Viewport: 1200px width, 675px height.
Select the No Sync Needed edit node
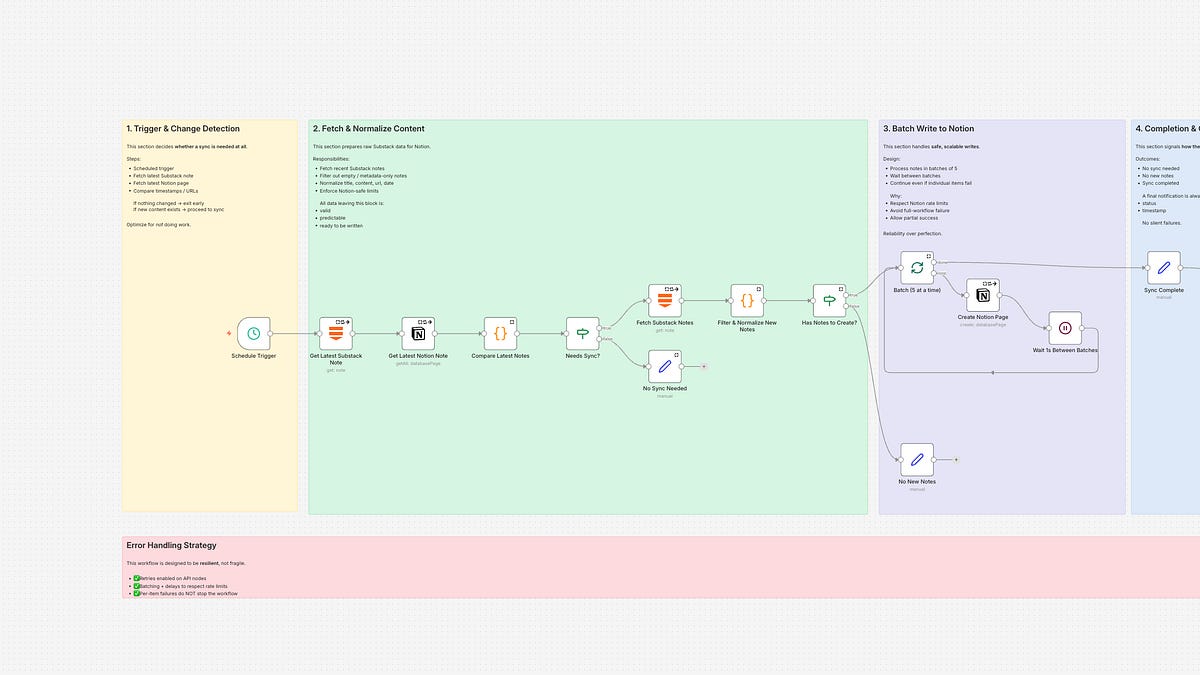pyautogui.click(x=665, y=366)
